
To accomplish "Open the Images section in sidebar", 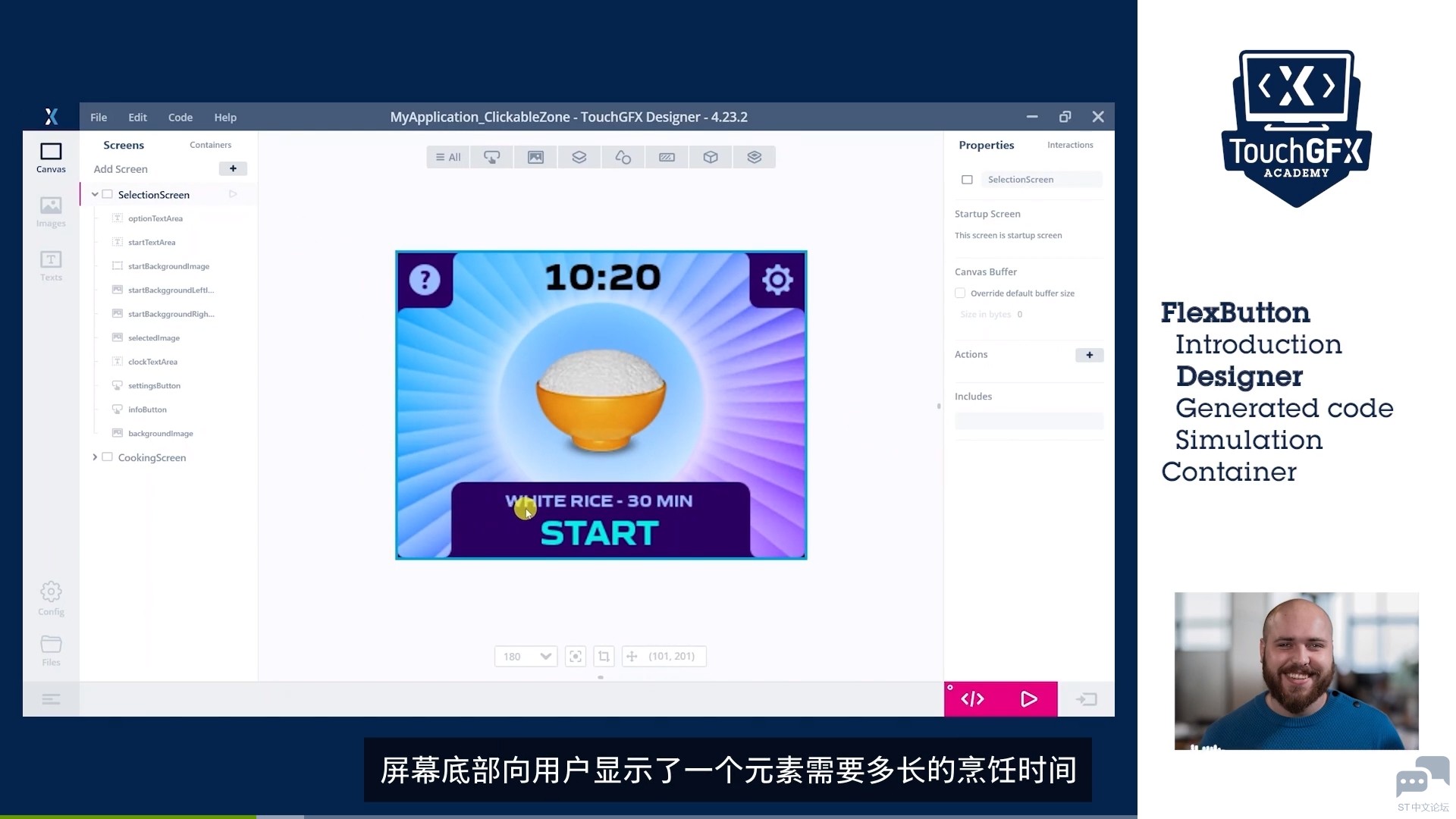I will [x=51, y=212].
